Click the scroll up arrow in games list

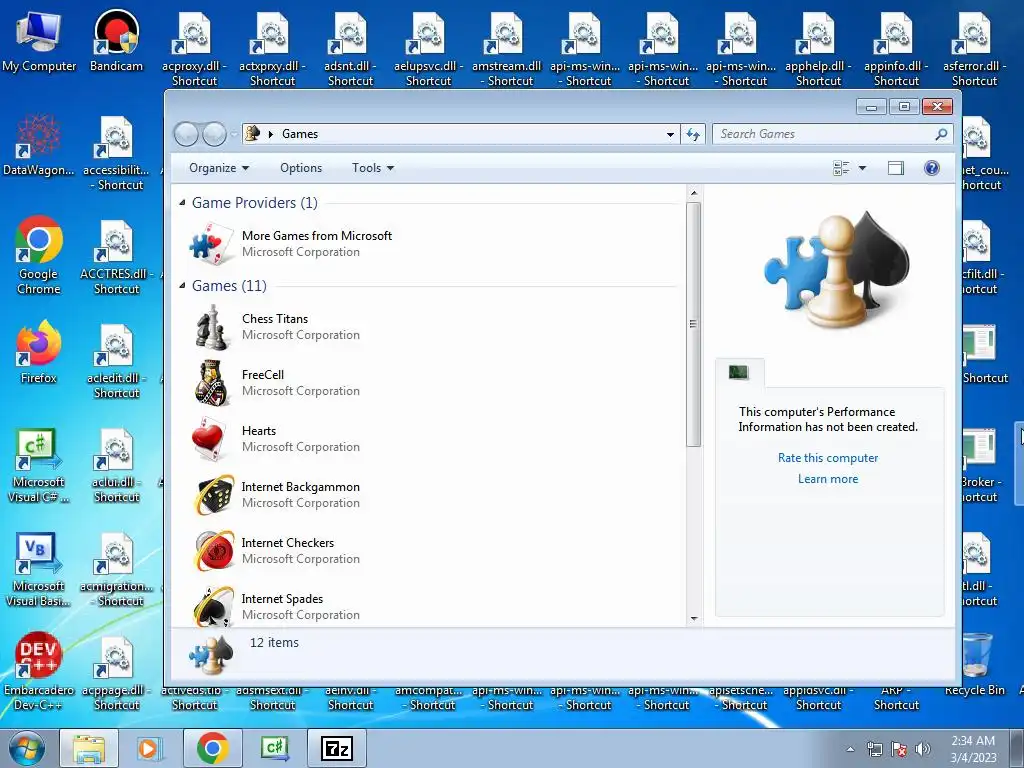(694, 193)
